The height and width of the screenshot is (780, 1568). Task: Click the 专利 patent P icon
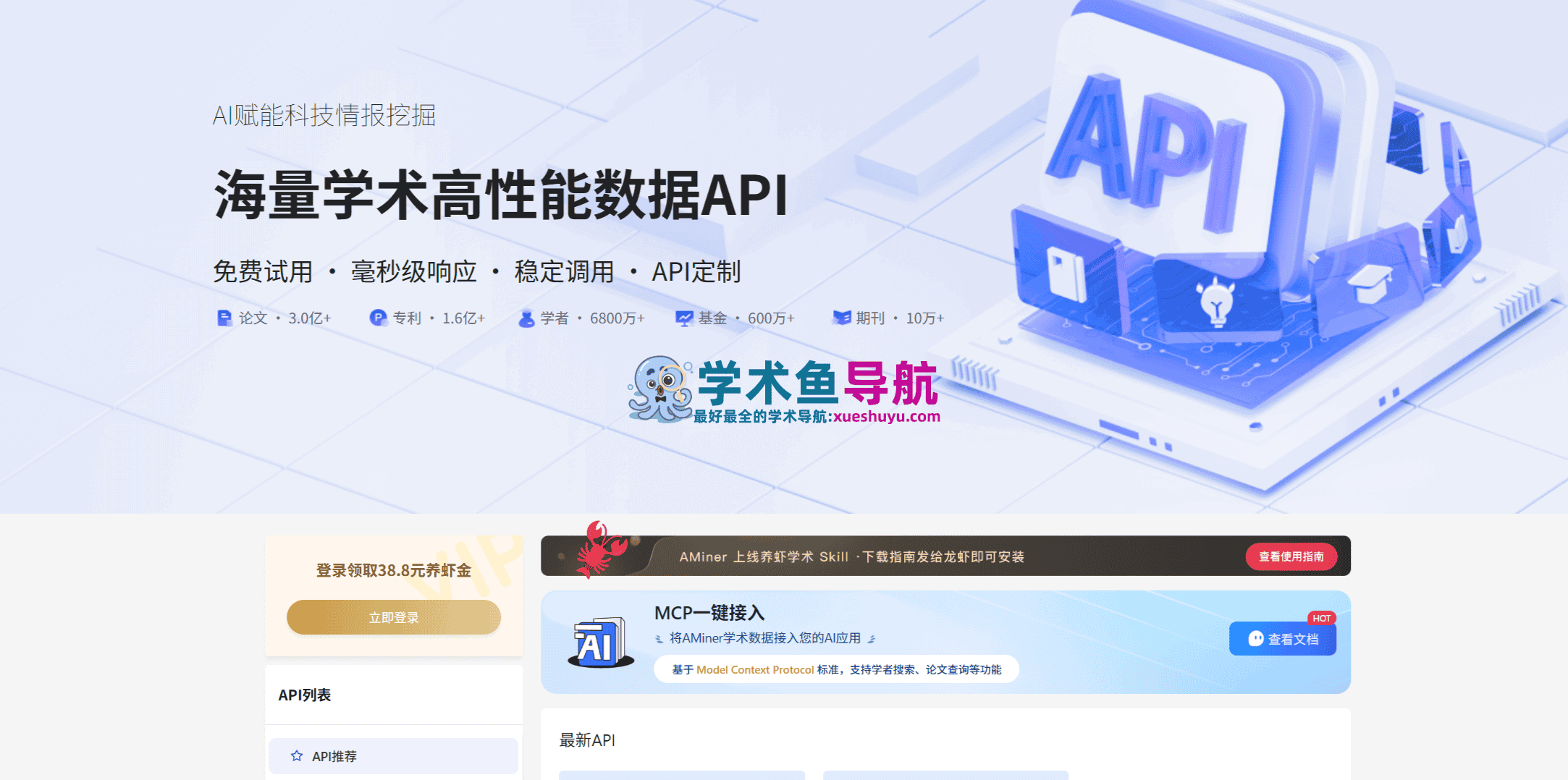(378, 318)
